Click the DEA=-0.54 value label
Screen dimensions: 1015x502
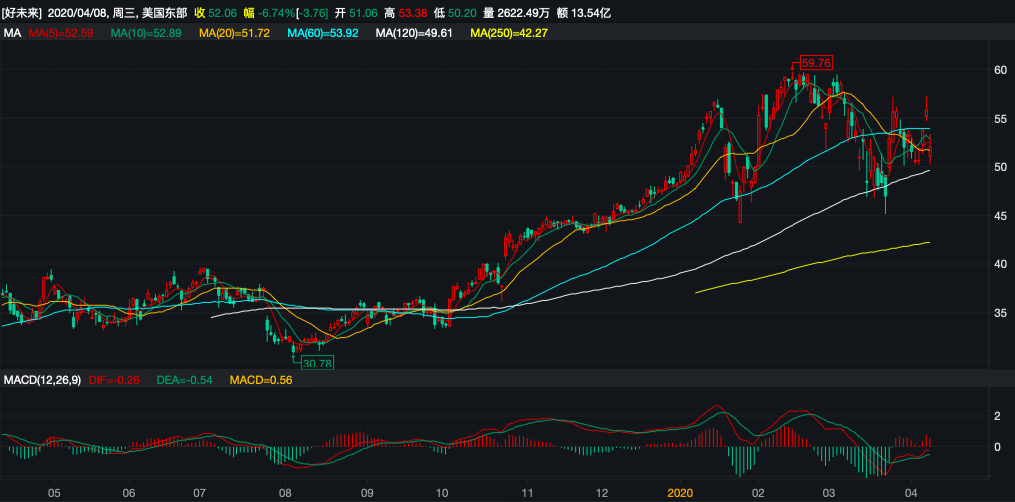[x=187, y=381]
